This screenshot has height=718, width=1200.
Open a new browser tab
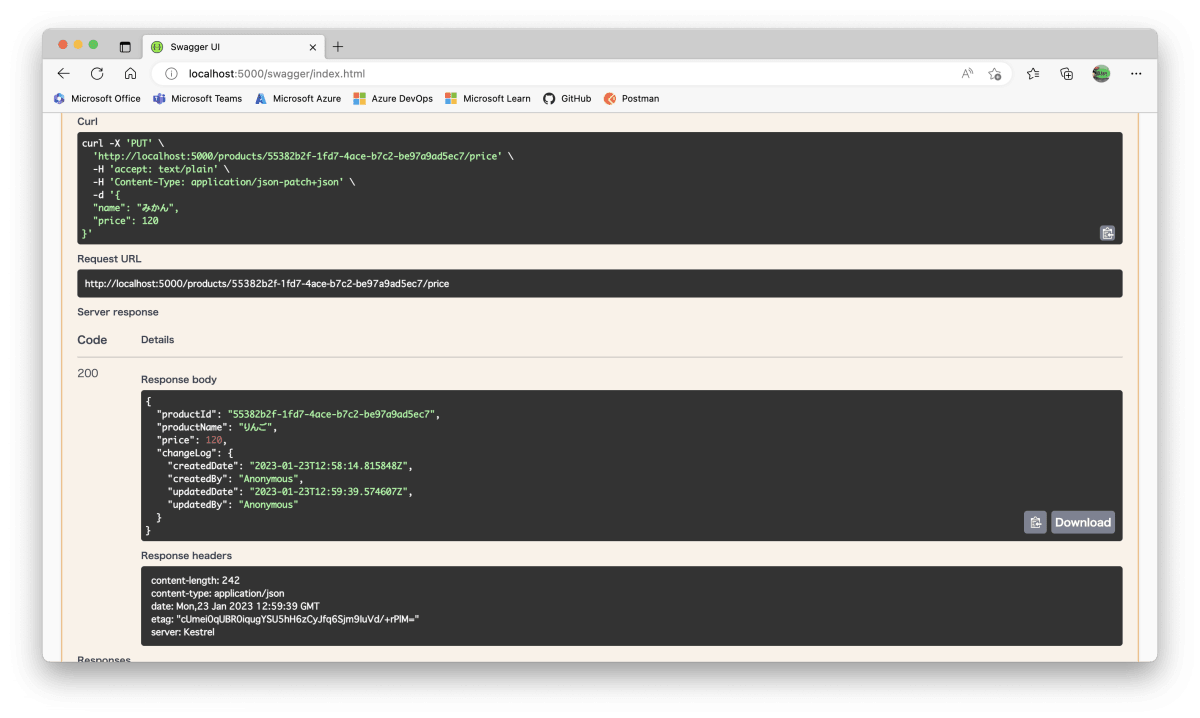[x=338, y=47]
